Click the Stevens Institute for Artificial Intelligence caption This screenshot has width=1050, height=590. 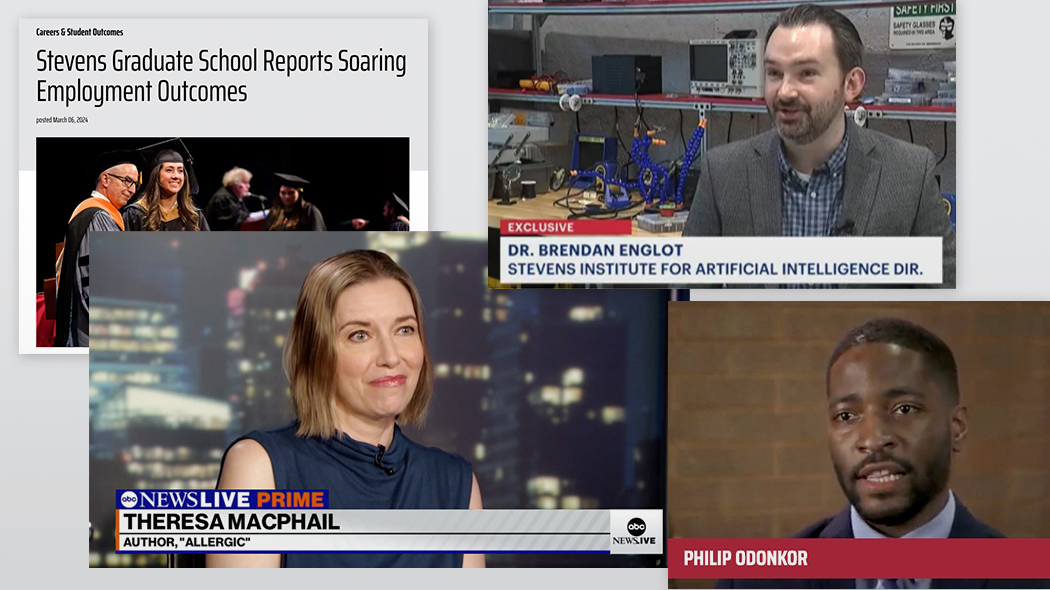(x=715, y=269)
